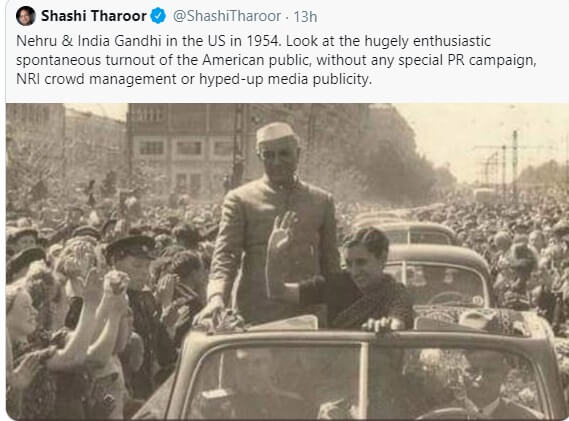Open the @ShashiTharoor handle link
569x421 pixels.
(227, 16)
